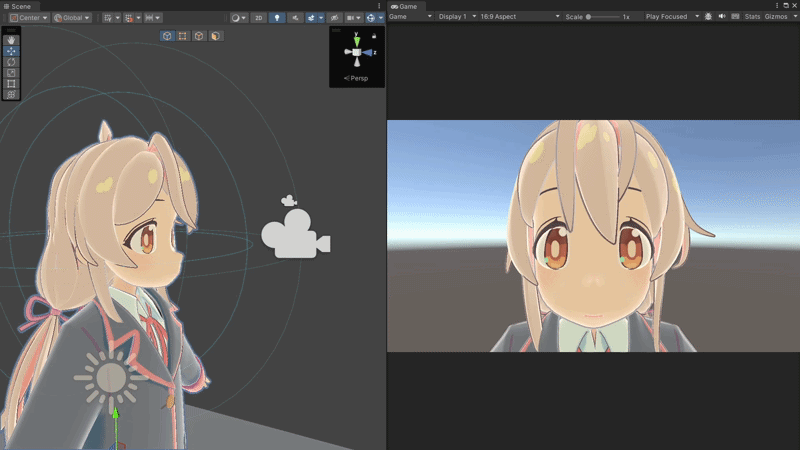
Task: Mute Game view audio
Action: point(722,16)
